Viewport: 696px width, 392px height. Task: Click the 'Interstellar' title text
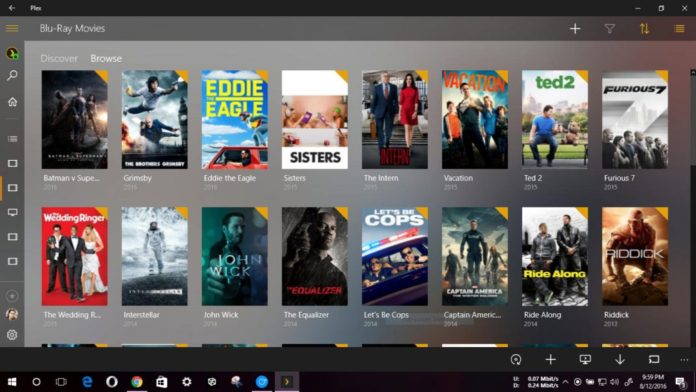pyautogui.click(x=141, y=315)
